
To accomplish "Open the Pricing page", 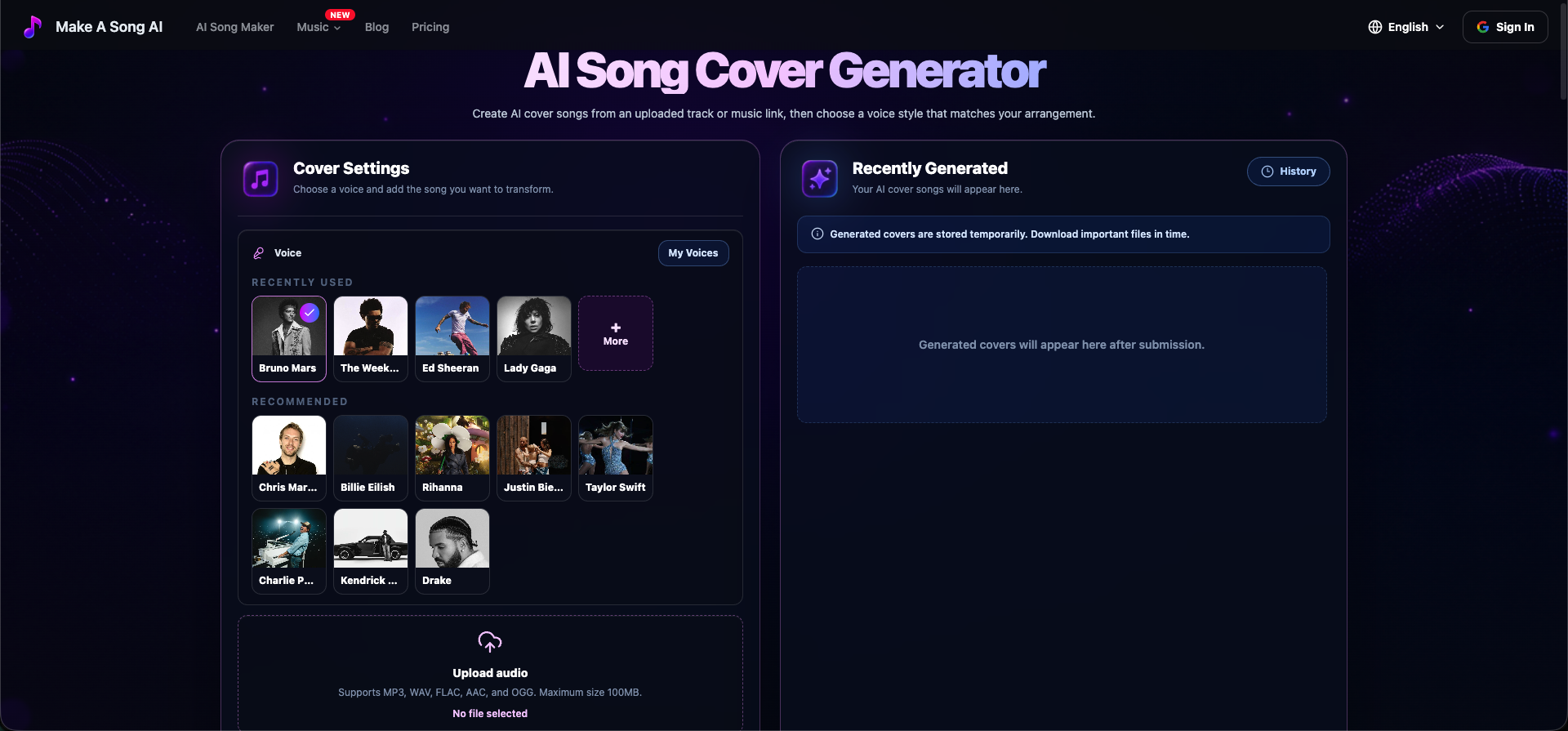I will tap(430, 27).
